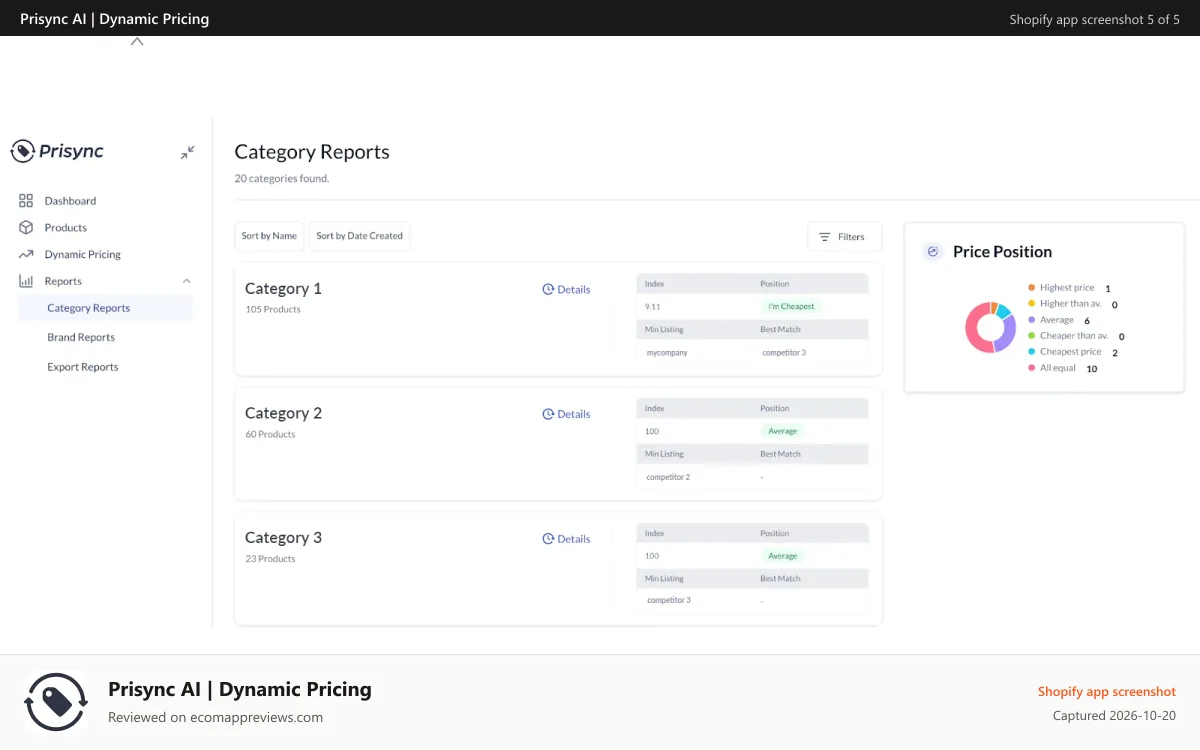Click the 'mycompany' min listing value

click(667, 353)
